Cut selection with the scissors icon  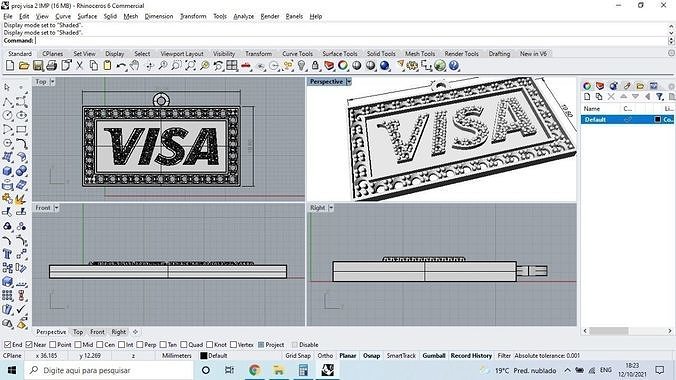tap(80, 66)
